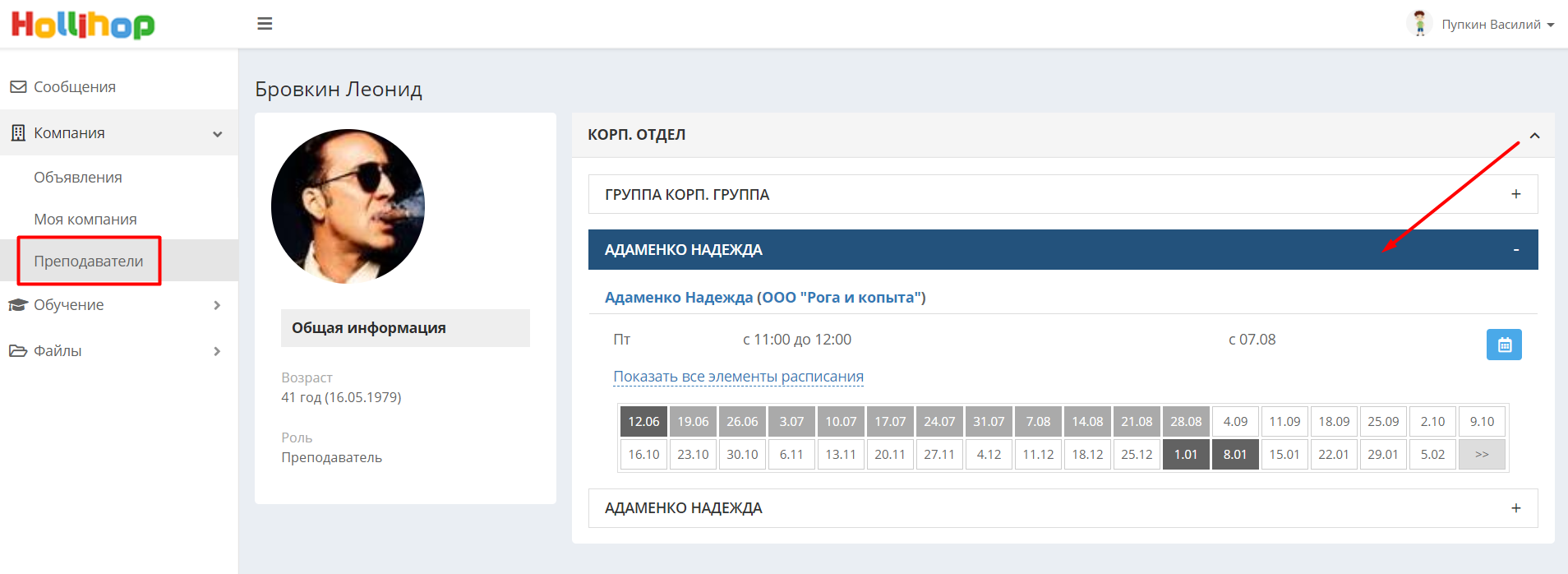Viewport: 1568px width, 574px height.
Task: Select lesson date 4.12
Action: (x=989, y=455)
